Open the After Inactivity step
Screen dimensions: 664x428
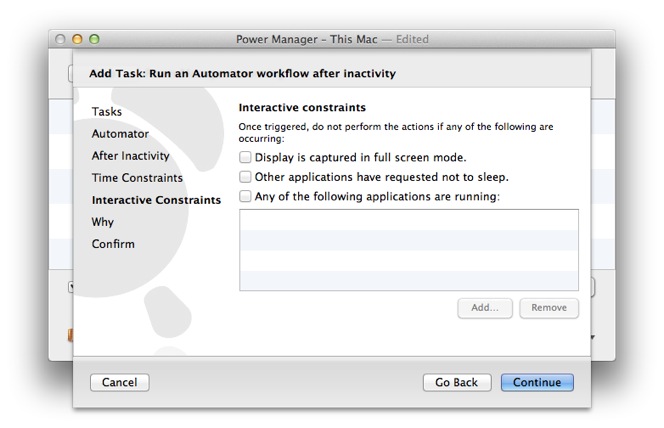(130, 156)
